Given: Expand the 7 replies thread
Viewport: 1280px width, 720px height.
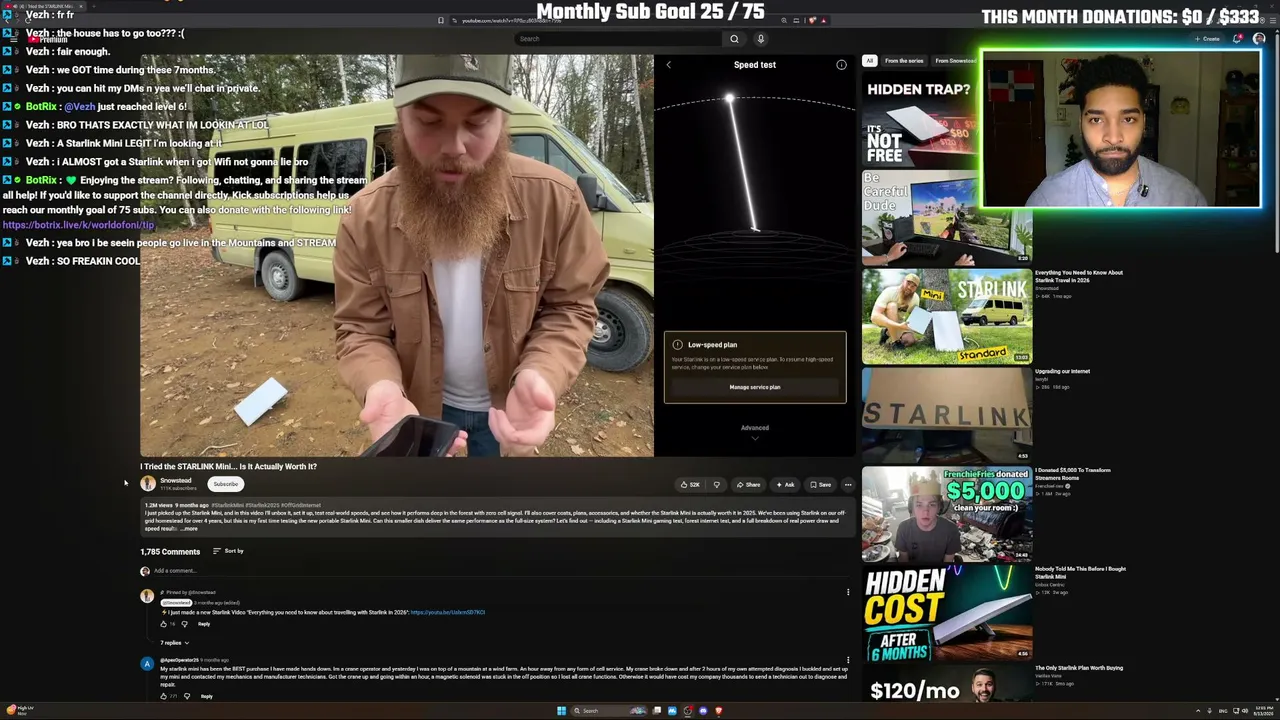Looking at the screenshot, I should [x=175, y=643].
